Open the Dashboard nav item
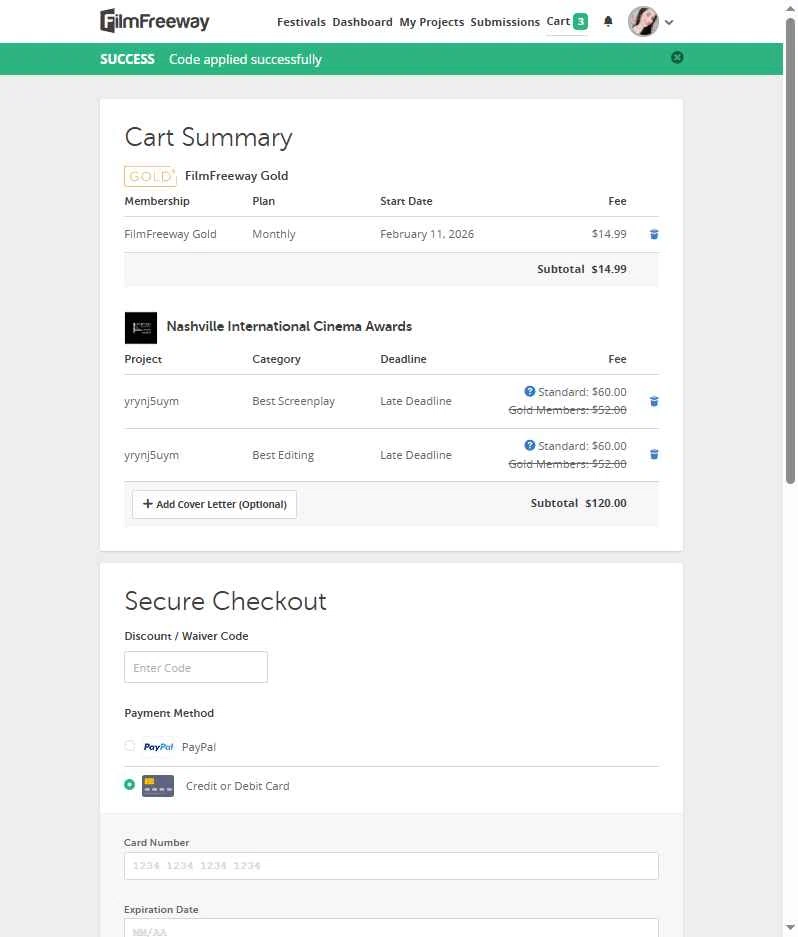The height and width of the screenshot is (937, 798). point(362,22)
